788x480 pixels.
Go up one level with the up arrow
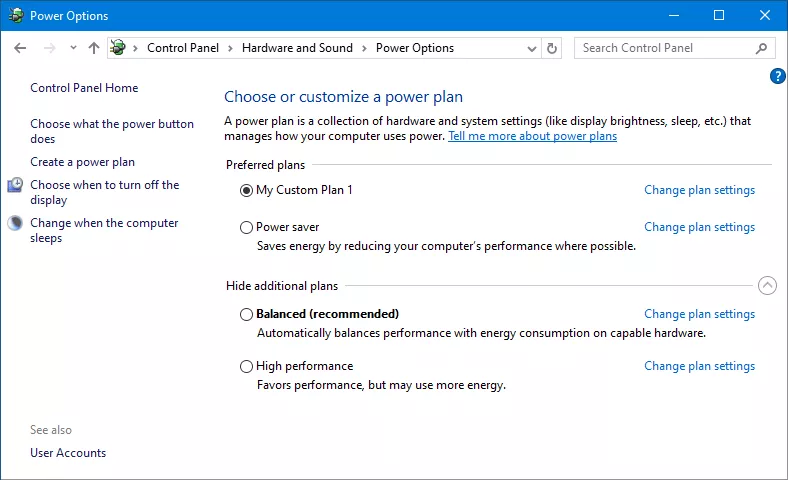click(x=93, y=48)
